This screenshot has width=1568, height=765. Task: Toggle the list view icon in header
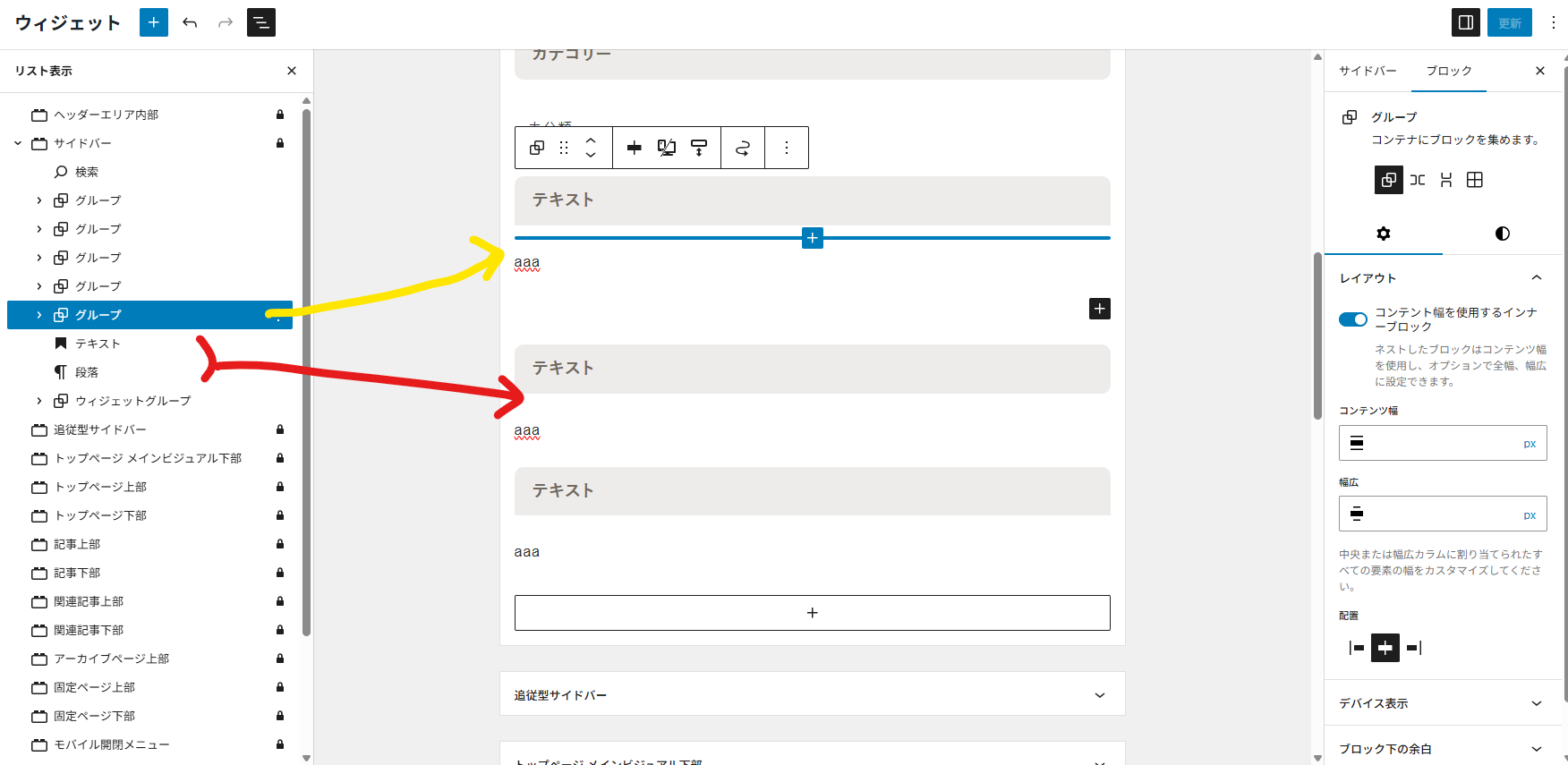click(261, 22)
